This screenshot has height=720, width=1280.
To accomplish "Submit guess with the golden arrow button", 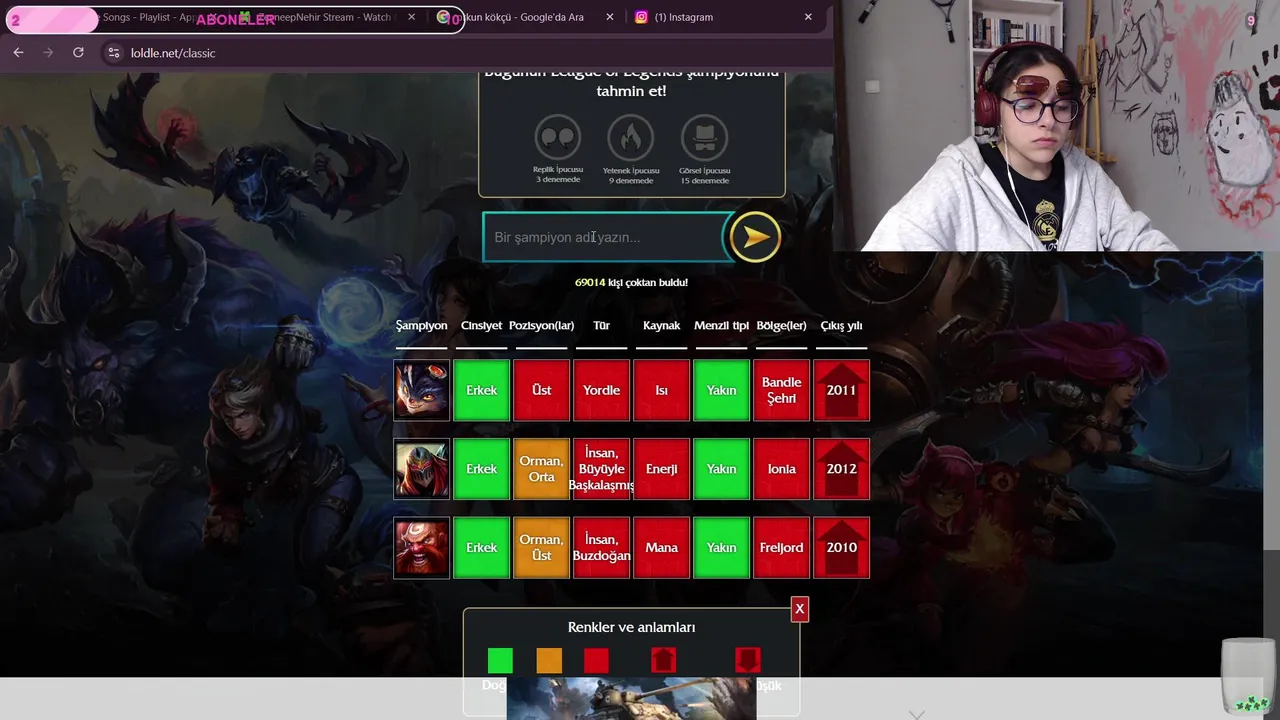I will [755, 237].
